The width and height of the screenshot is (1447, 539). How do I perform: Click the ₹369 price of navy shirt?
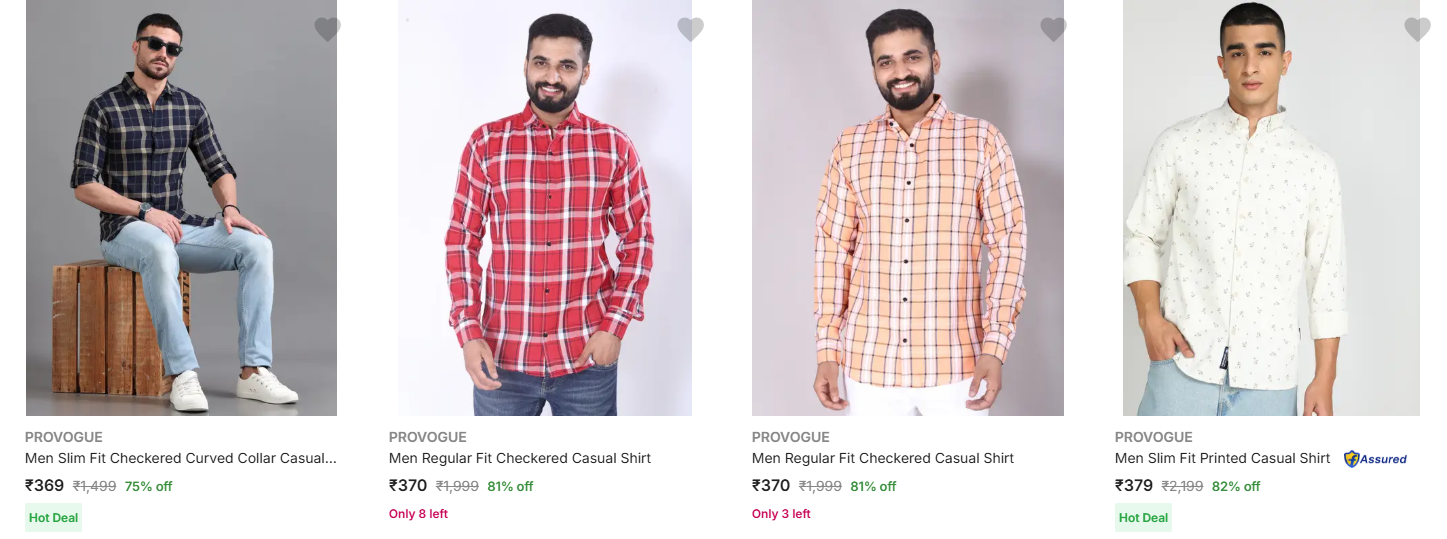tap(45, 486)
